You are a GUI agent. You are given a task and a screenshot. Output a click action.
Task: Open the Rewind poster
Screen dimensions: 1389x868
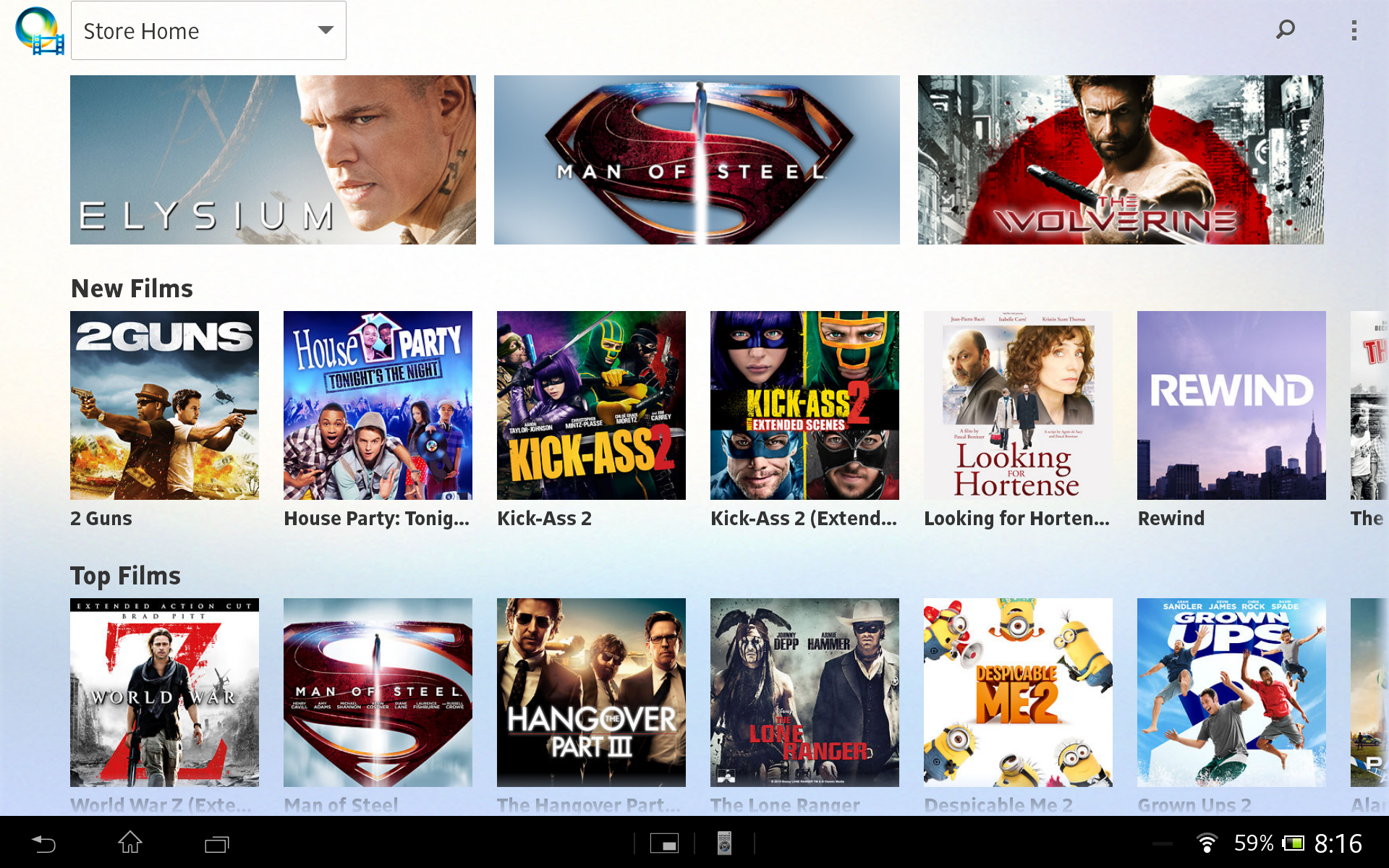1231,405
